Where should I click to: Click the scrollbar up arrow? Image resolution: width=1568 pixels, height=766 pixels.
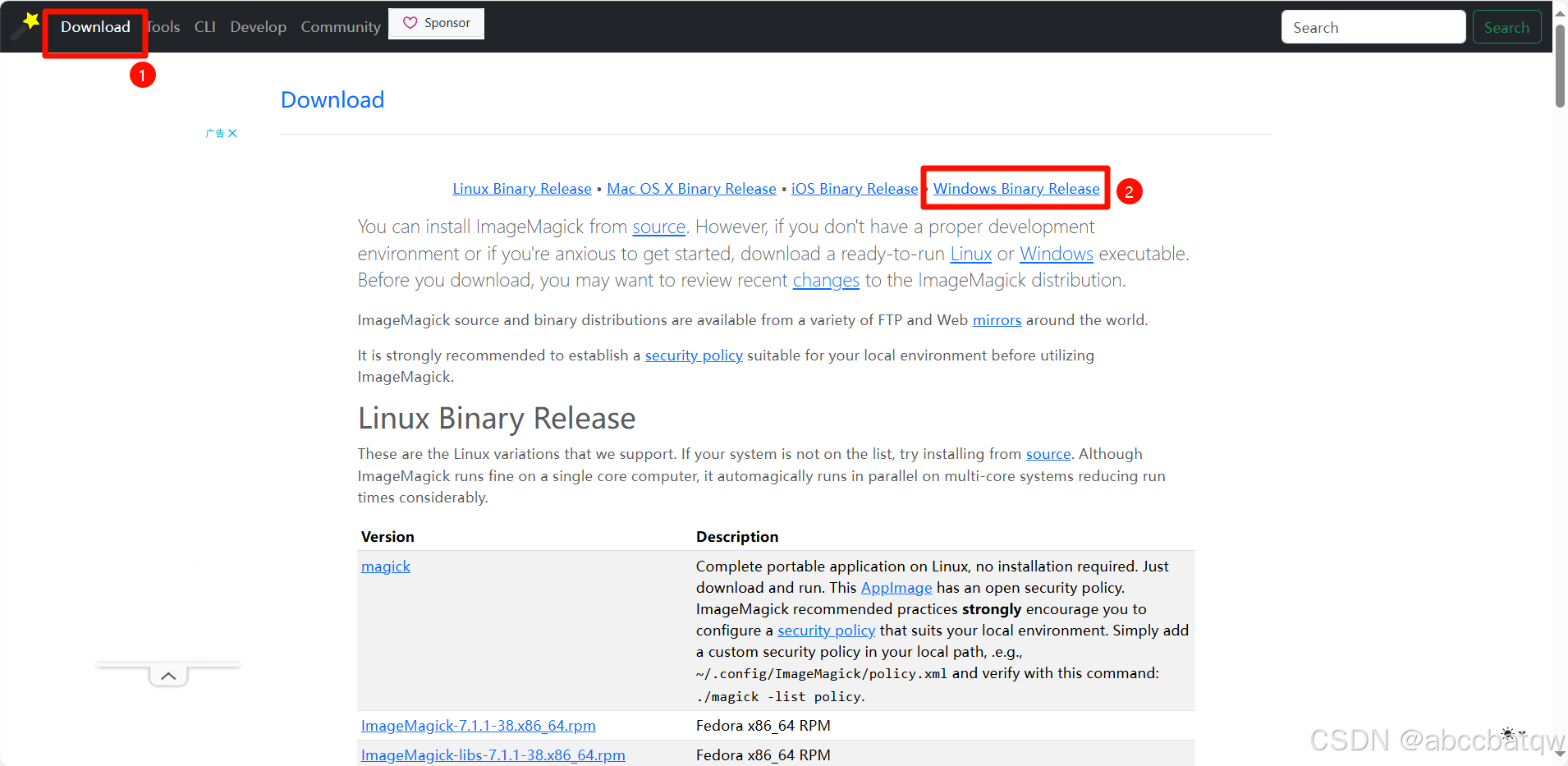(x=1560, y=11)
